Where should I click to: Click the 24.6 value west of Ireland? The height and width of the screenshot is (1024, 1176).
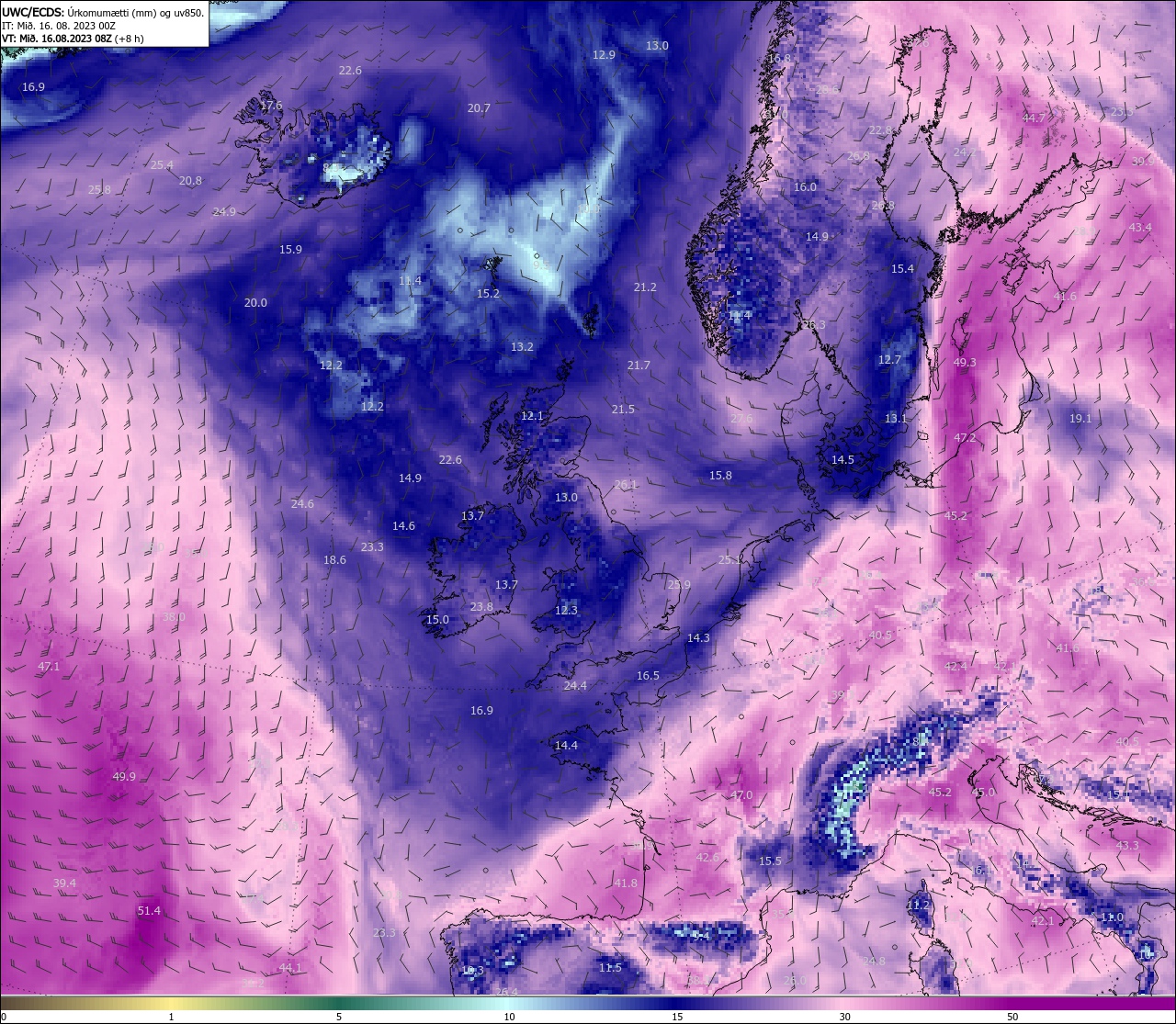[302, 504]
